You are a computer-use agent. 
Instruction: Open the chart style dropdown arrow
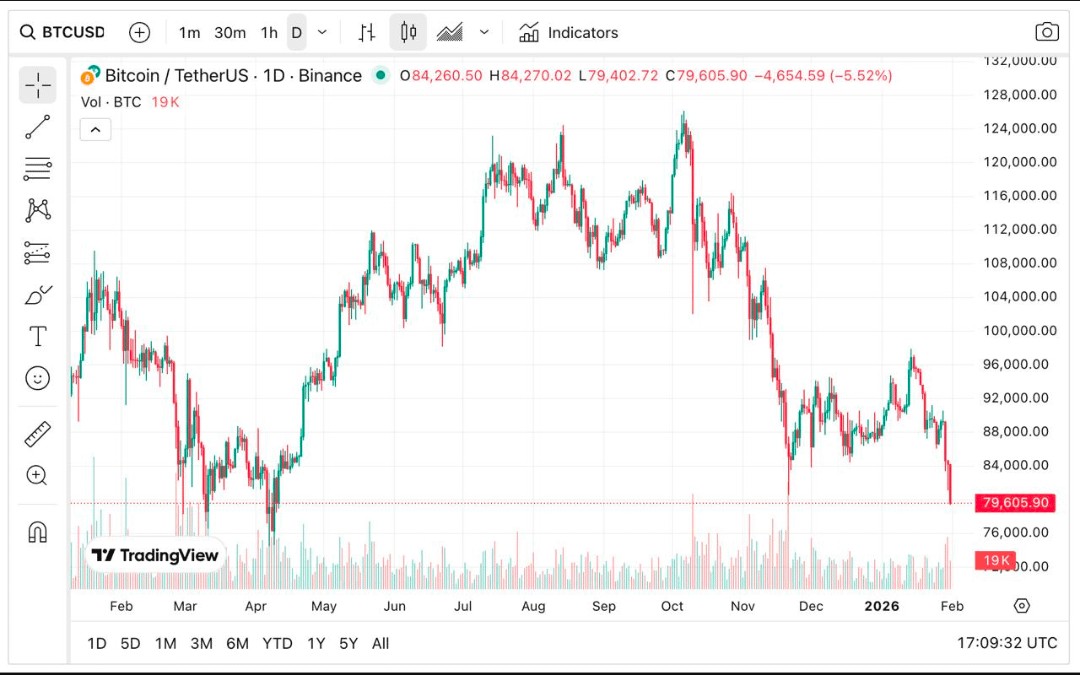(x=484, y=32)
